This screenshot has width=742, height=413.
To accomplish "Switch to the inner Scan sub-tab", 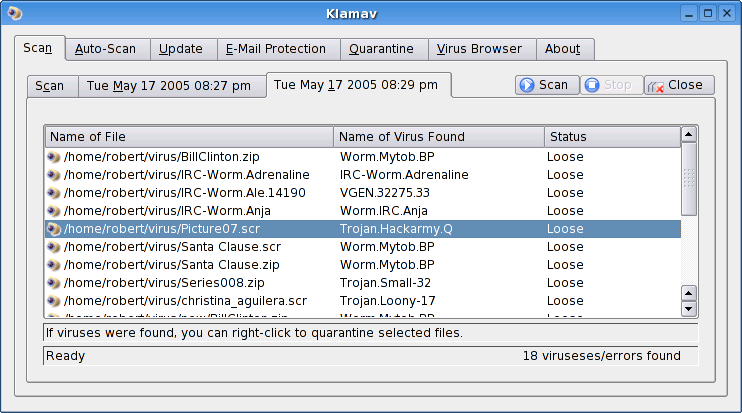I will (x=53, y=86).
